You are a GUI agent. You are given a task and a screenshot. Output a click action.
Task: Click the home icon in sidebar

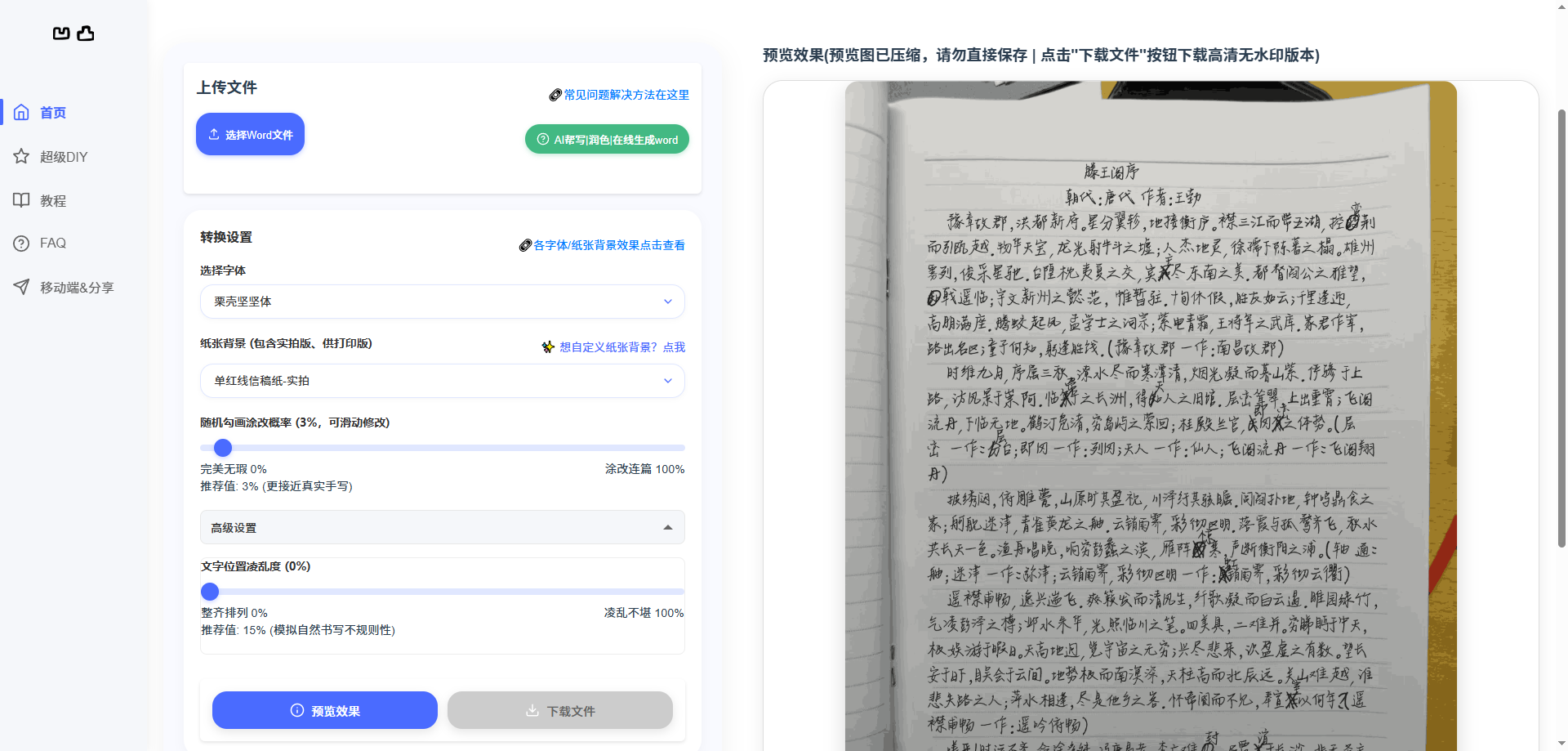point(21,113)
